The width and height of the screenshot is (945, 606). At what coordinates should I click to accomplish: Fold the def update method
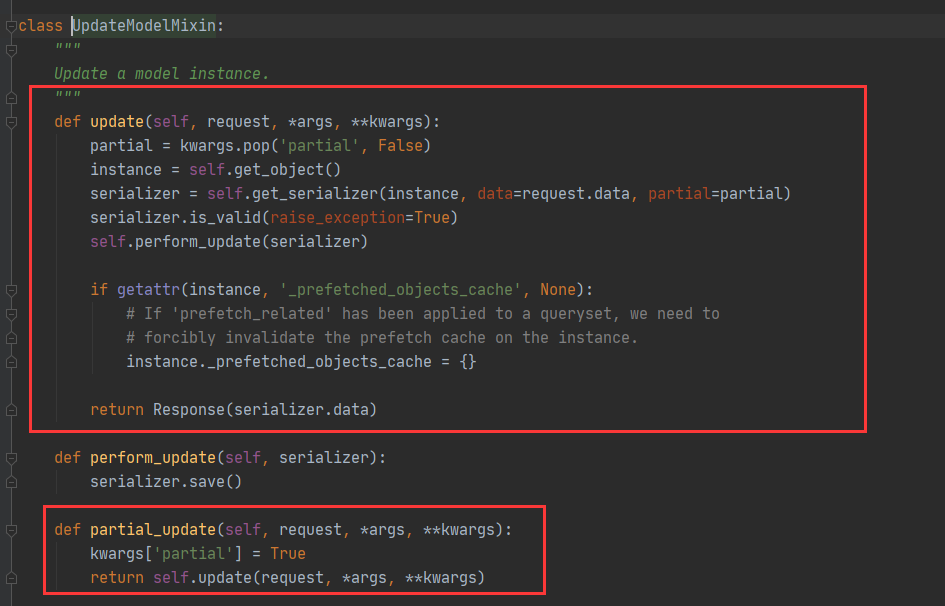tap(11, 122)
